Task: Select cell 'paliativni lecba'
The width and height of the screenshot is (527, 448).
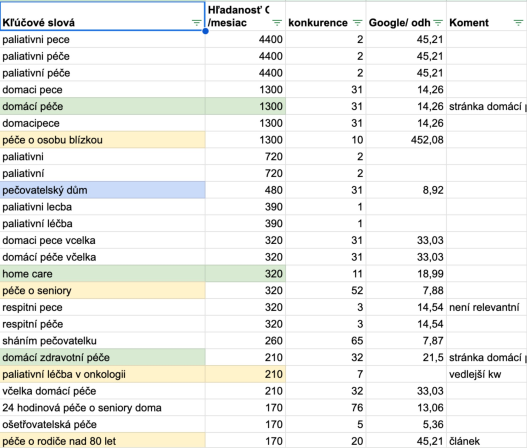Action: click(x=103, y=207)
